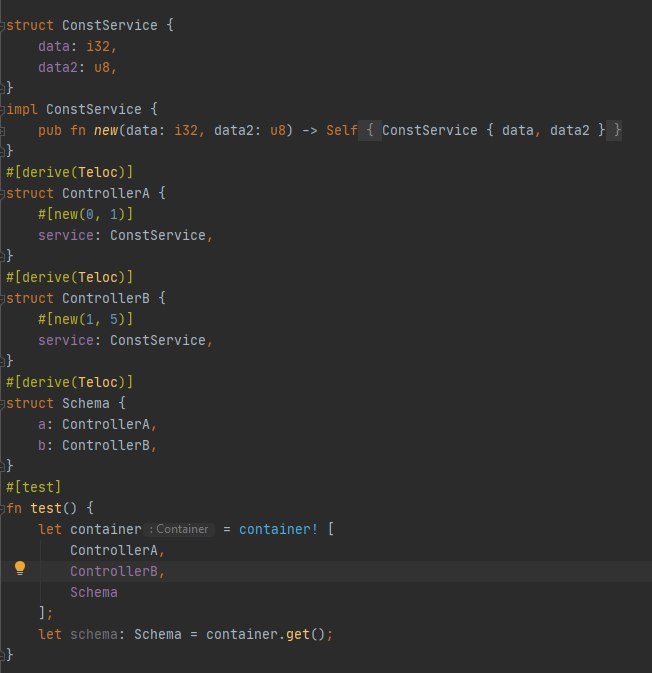Click Schema in the struct Schema declaration
This screenshot has height=673, width=652.
click(85, 403)
